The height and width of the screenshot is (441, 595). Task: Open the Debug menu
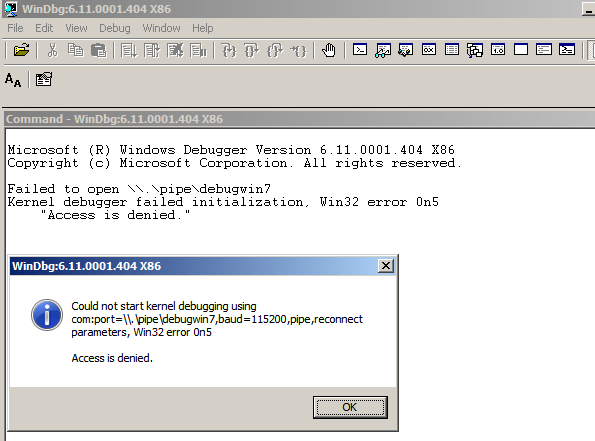115,28
